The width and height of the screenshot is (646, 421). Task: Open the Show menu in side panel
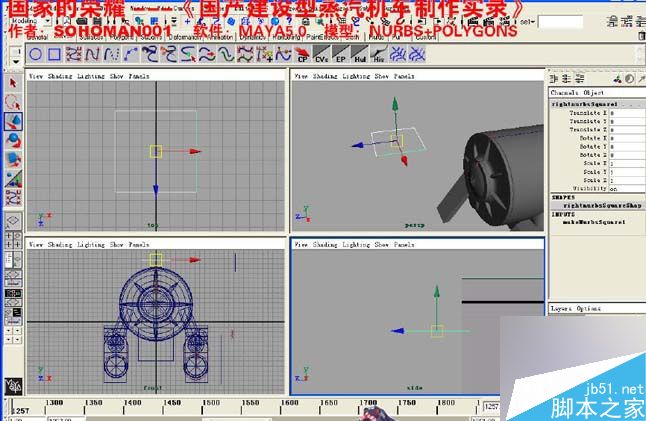click(382, 244)
